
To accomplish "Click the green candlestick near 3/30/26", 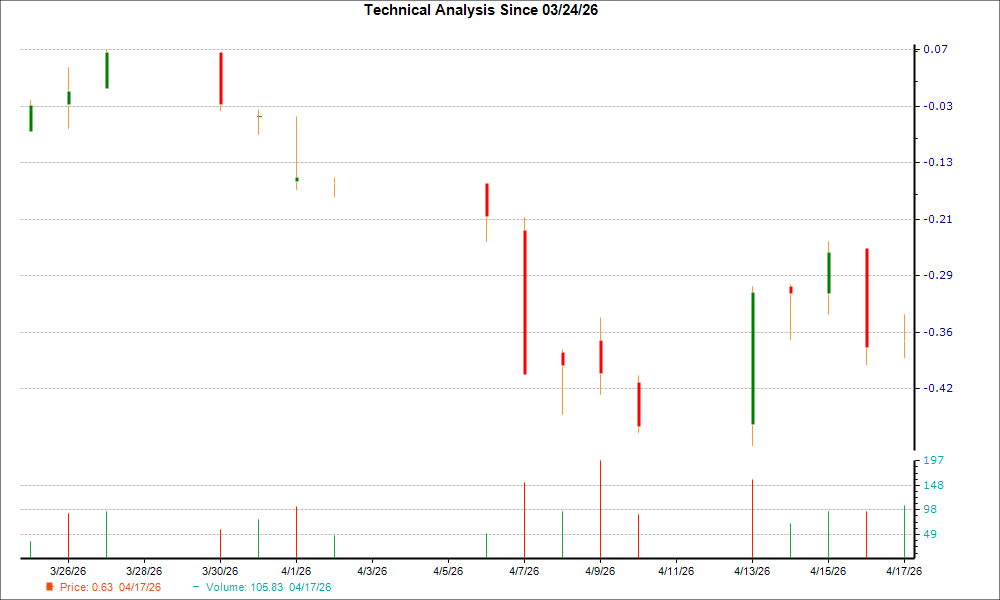I will (106, 70).
